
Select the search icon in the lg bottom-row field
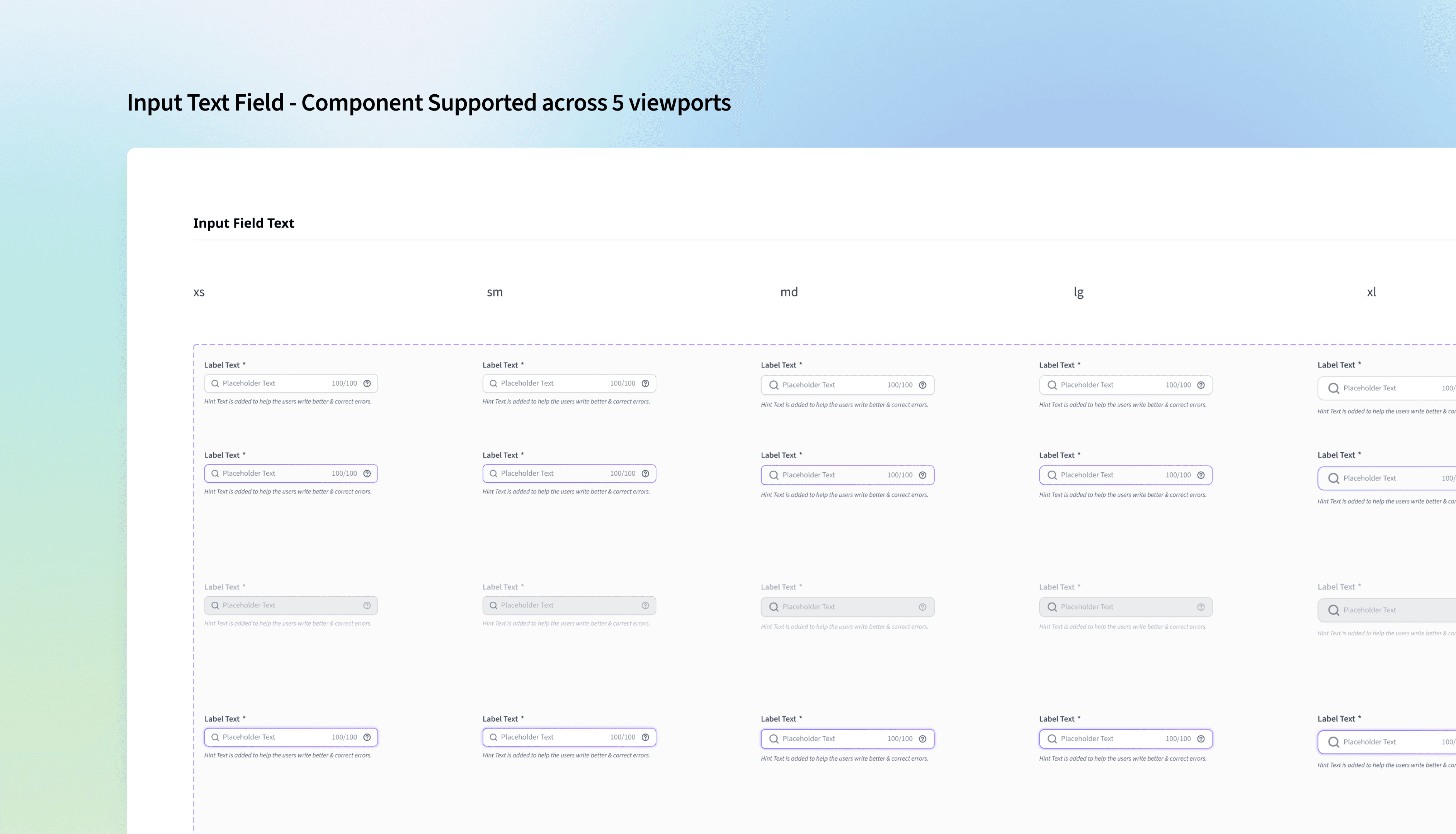point(1052,739)
